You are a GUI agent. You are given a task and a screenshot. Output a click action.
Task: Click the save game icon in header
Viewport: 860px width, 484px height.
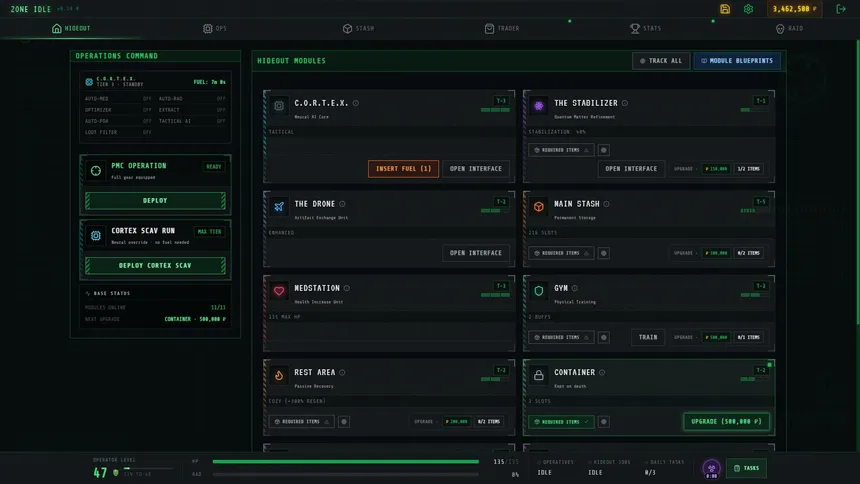[725, 9]
